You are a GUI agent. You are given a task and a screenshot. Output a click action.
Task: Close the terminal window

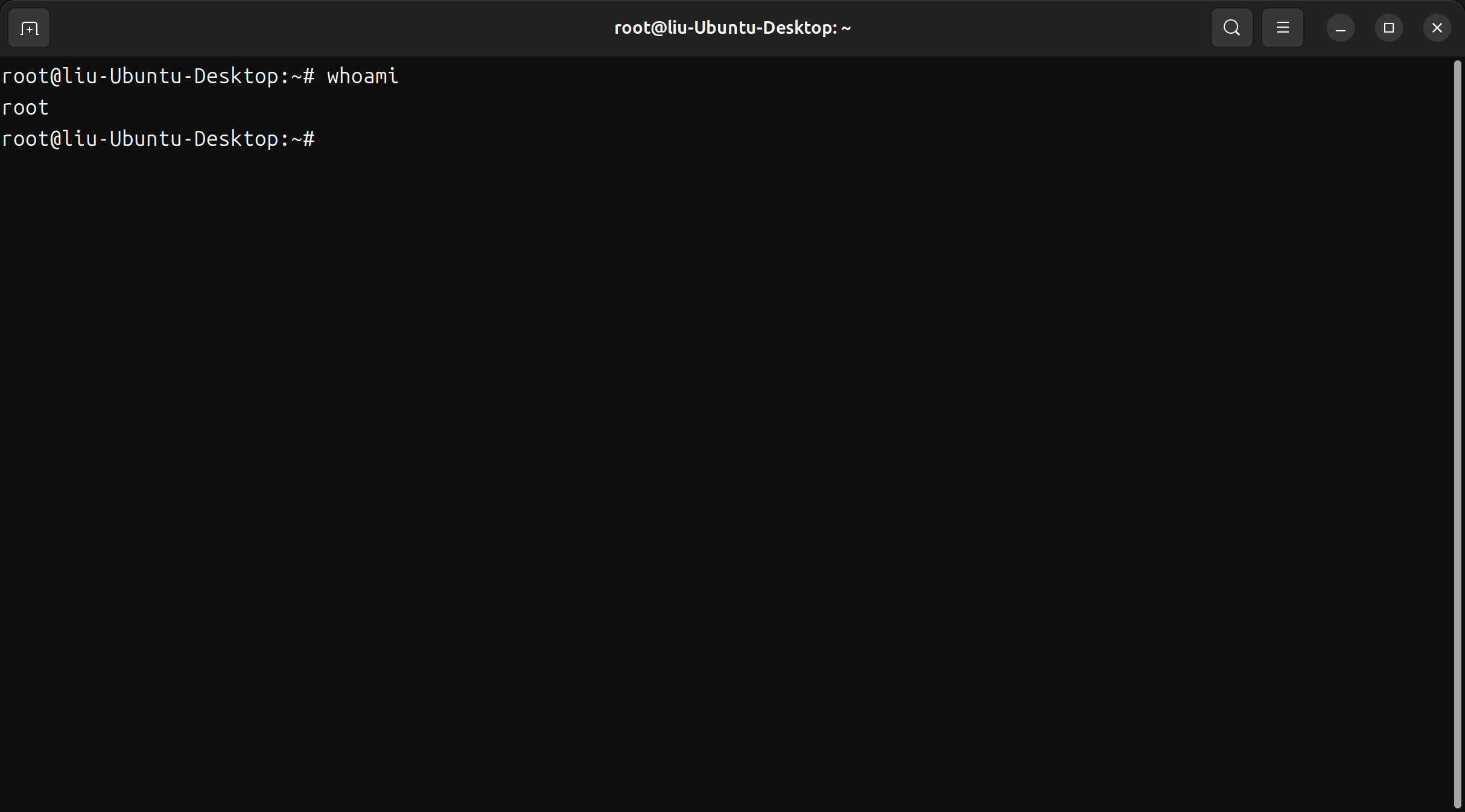(1437, 28)
